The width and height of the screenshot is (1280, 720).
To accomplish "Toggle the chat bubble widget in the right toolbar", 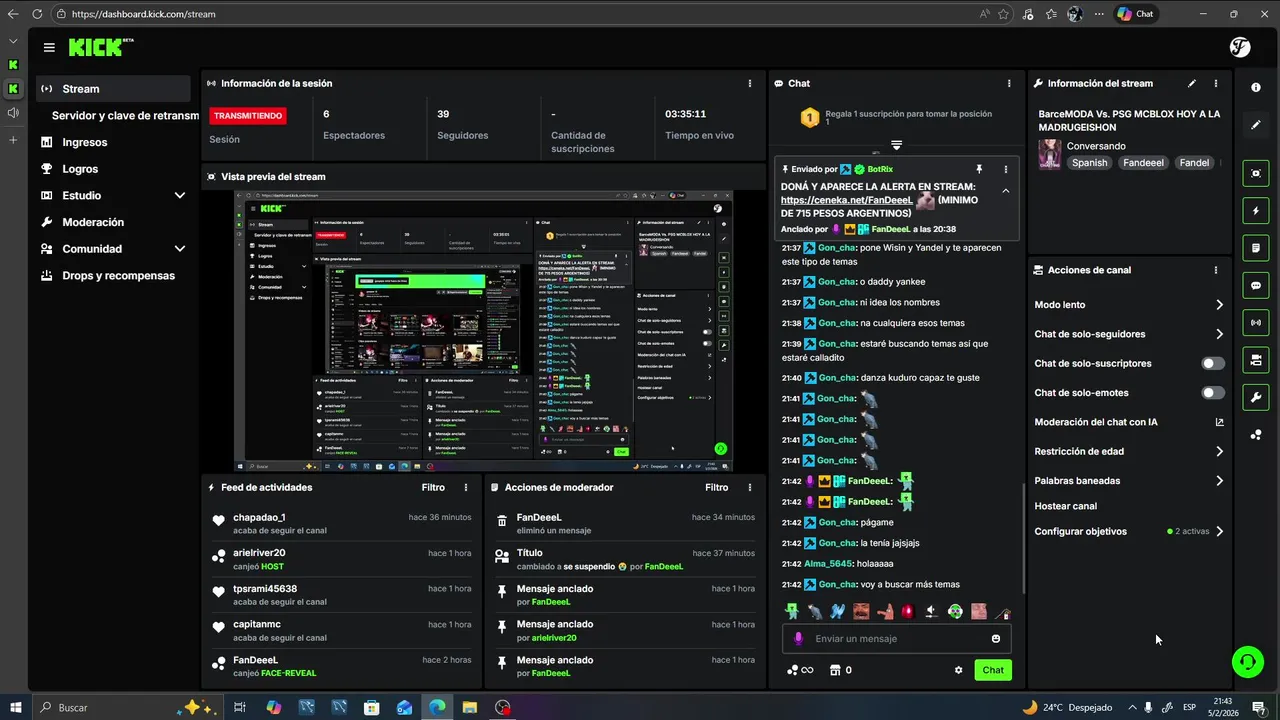I will tap(1256, 285).
